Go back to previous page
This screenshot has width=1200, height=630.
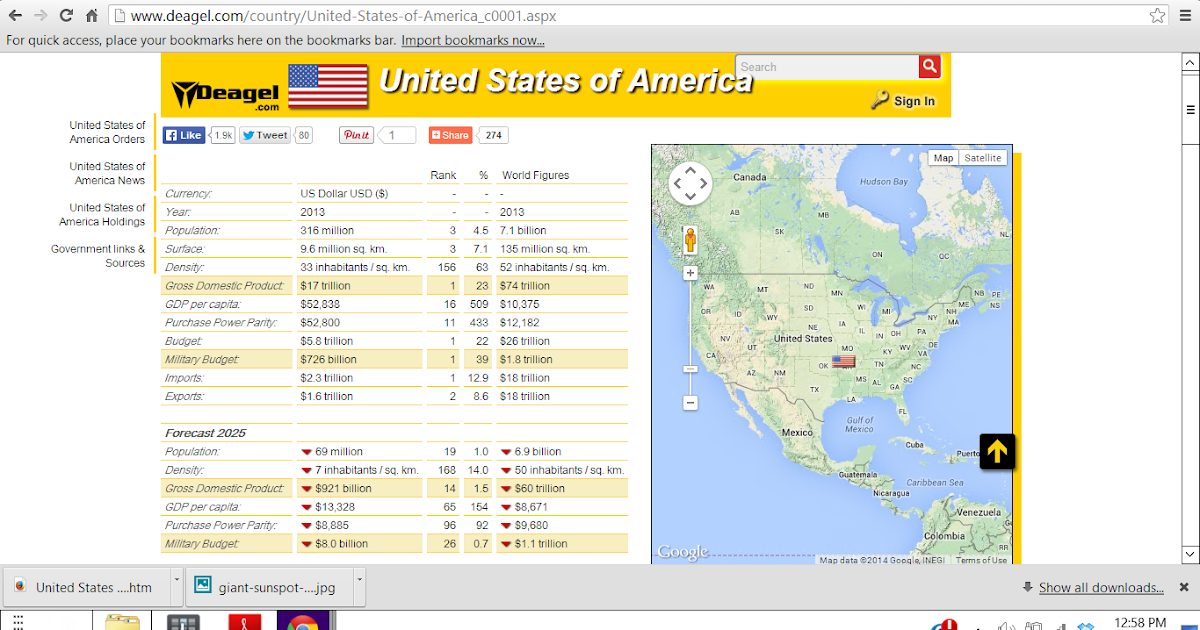[16, 16]
